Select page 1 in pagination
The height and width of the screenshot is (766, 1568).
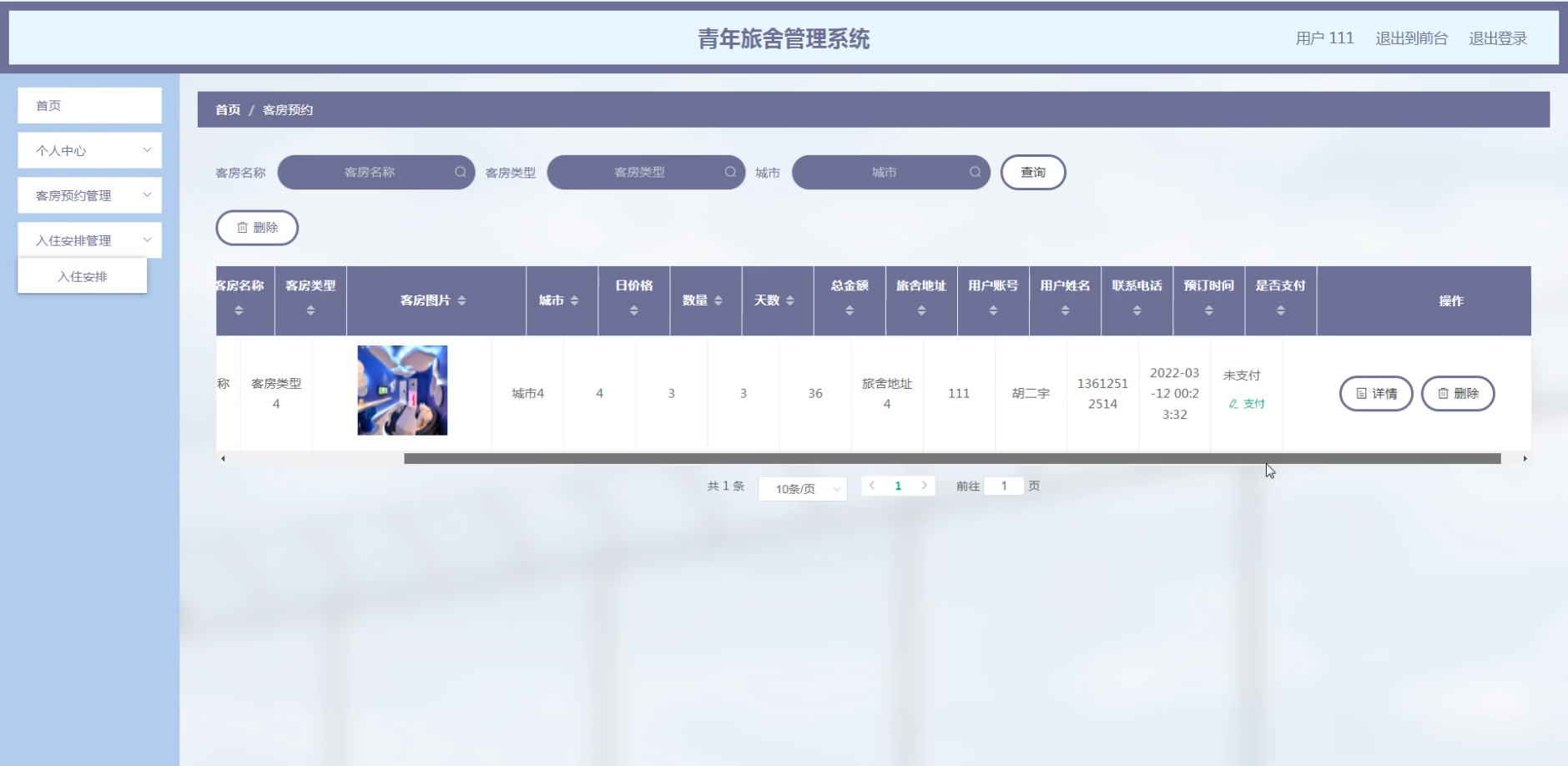pyautogui.click(x=898, y=486)
